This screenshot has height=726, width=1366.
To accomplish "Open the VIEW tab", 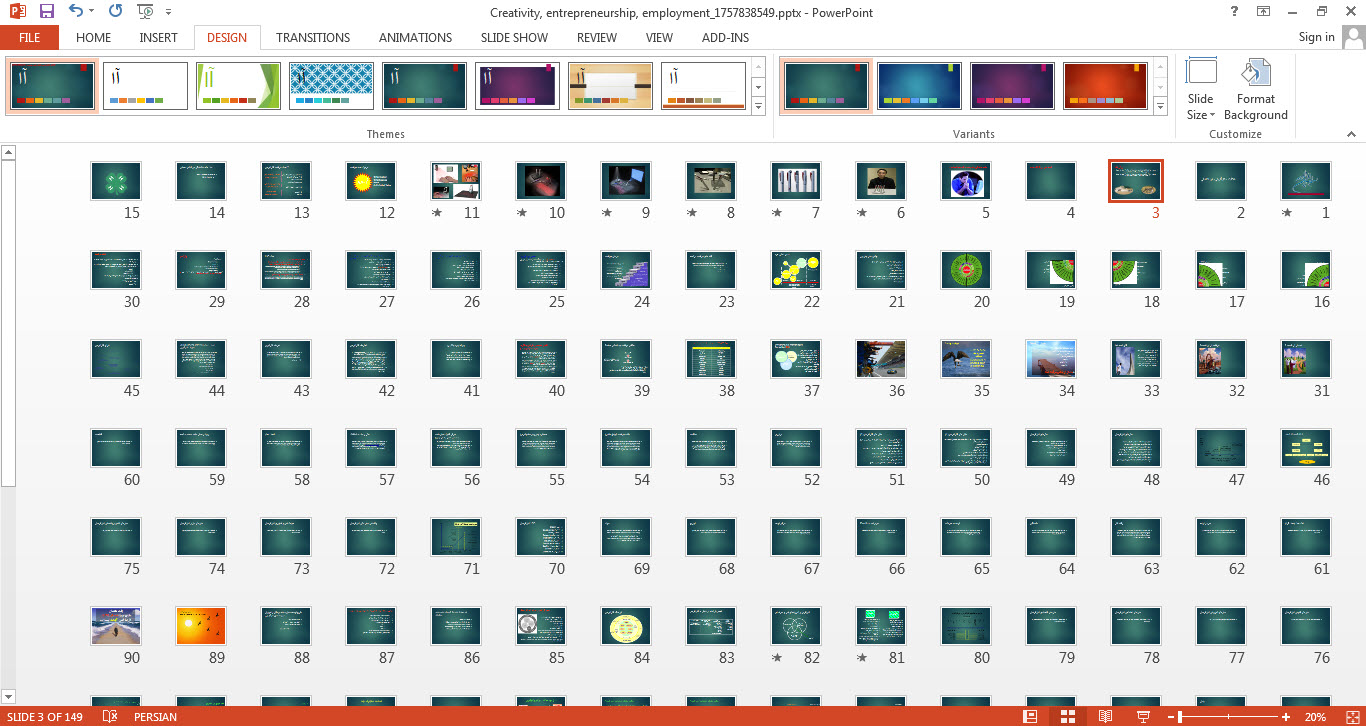I will [x=659, y=37].
